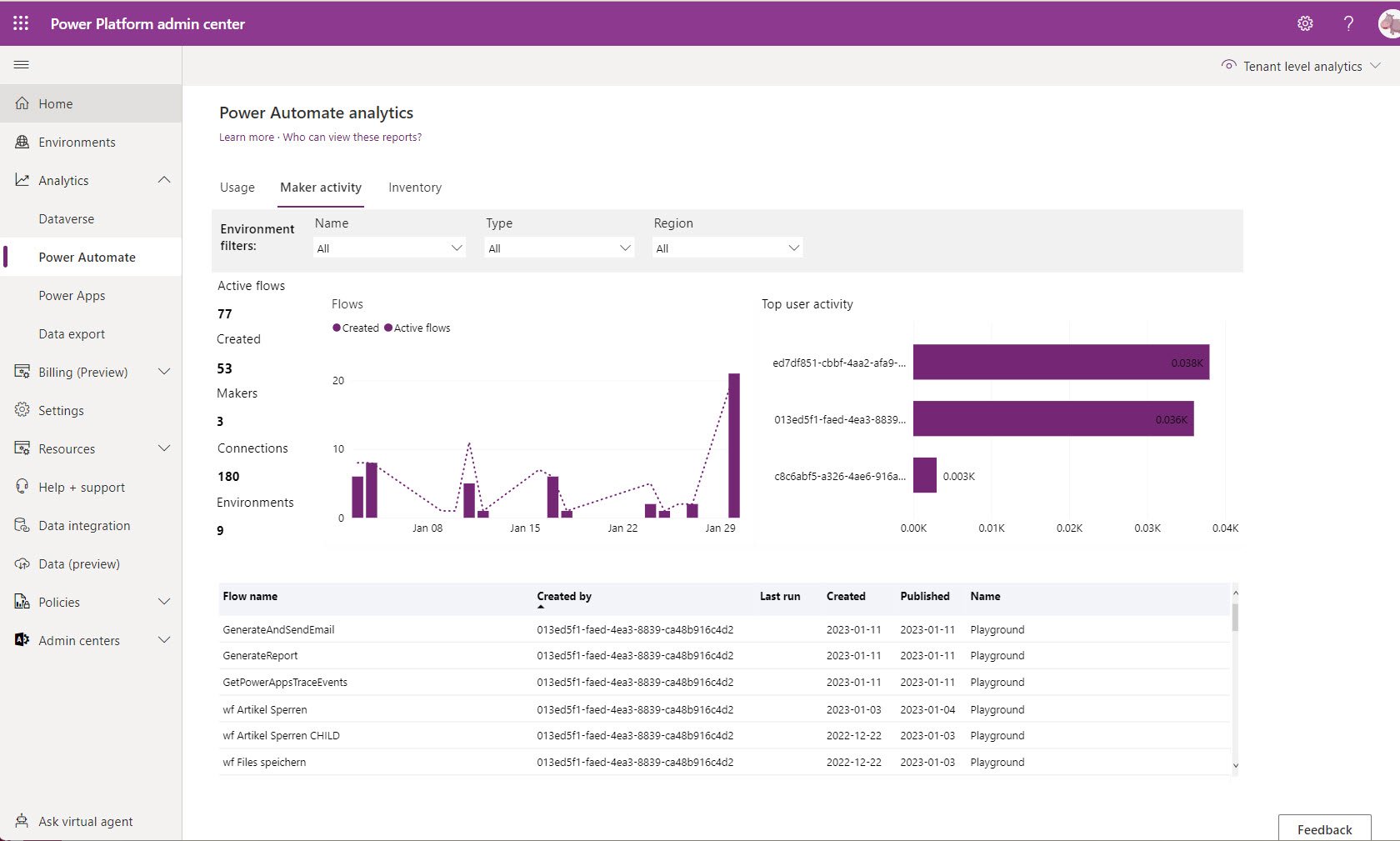Select the GenerateAndSendEmail flow row
Screen dimensions: 1400x841
pyautogui.click(x=723, y=629)
